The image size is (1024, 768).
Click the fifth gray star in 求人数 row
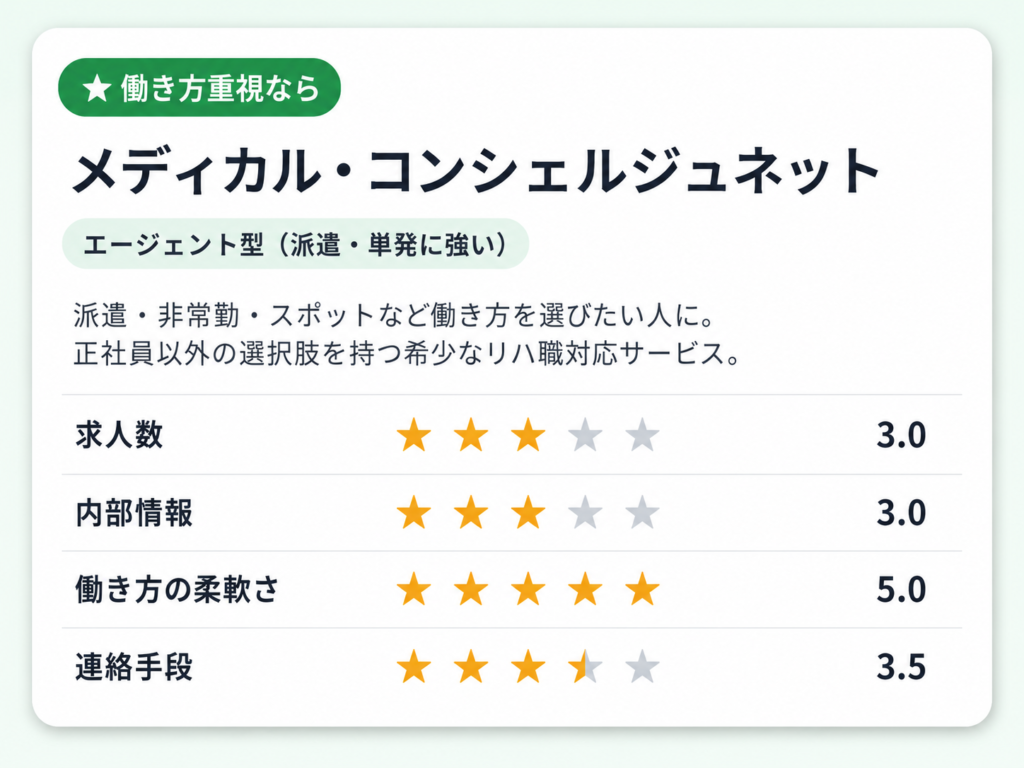[x=642, y=435]
